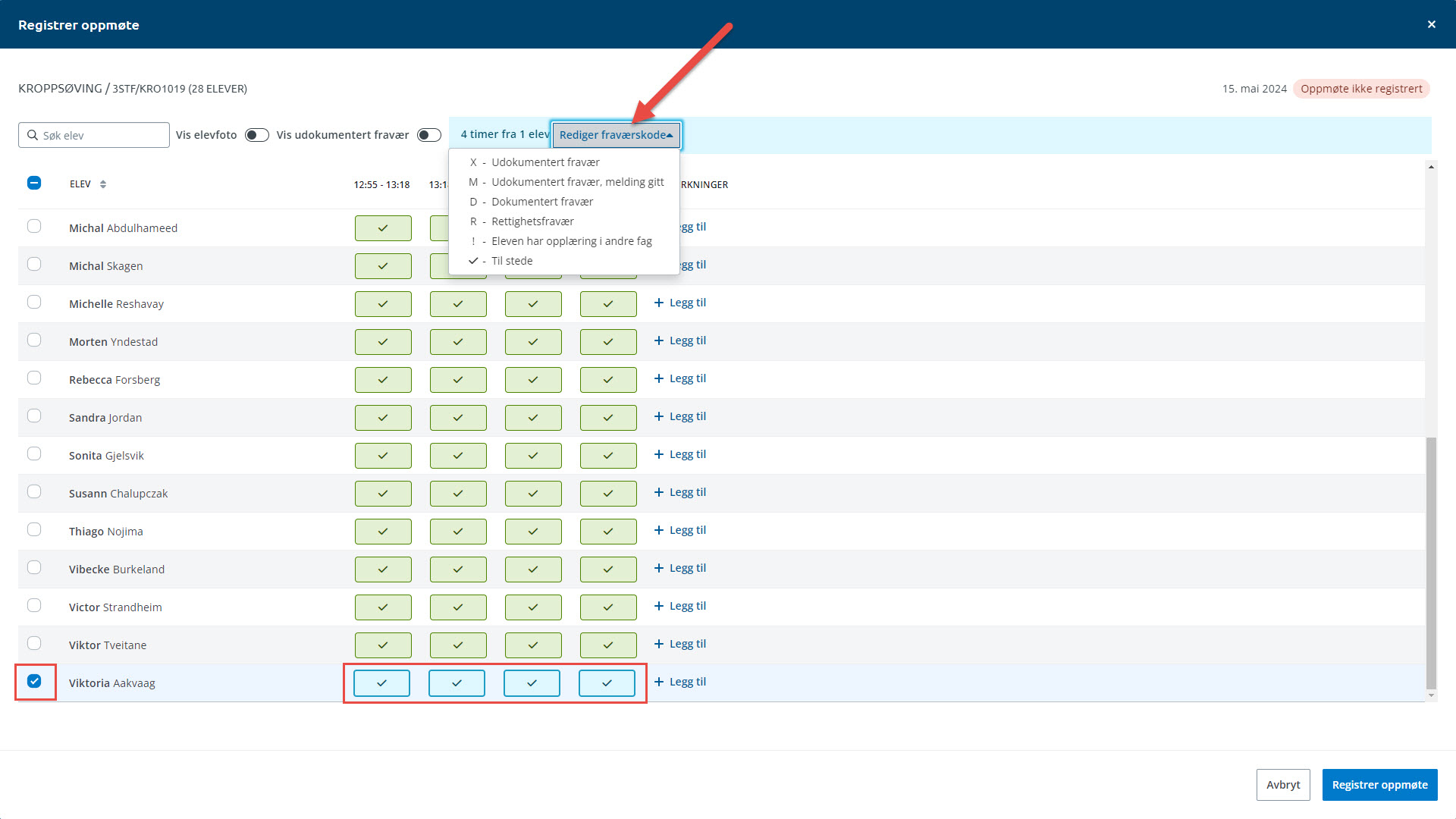The image size is (1456, 819).
Task: Check Michelle Reshavay checkbox
Action: click(34, 302)
